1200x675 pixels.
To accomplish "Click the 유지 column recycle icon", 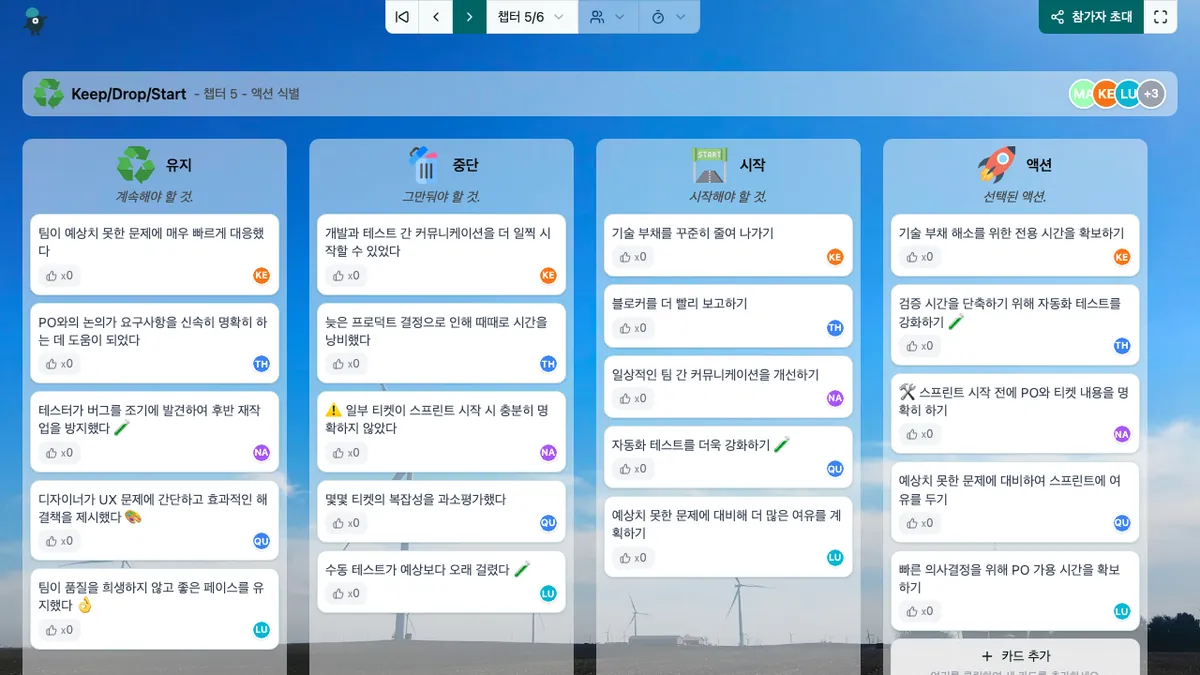I will click(135, 165).
